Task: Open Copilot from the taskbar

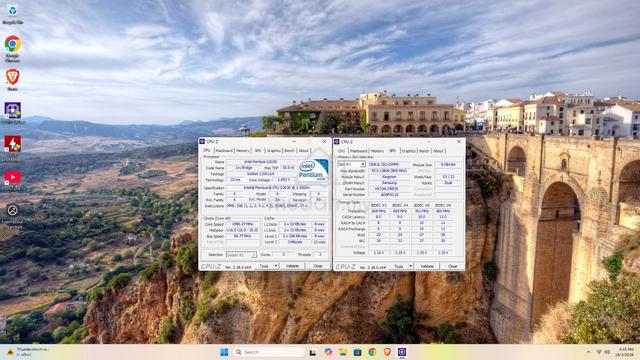Action: pyautogui.click(x=328, y=352)
